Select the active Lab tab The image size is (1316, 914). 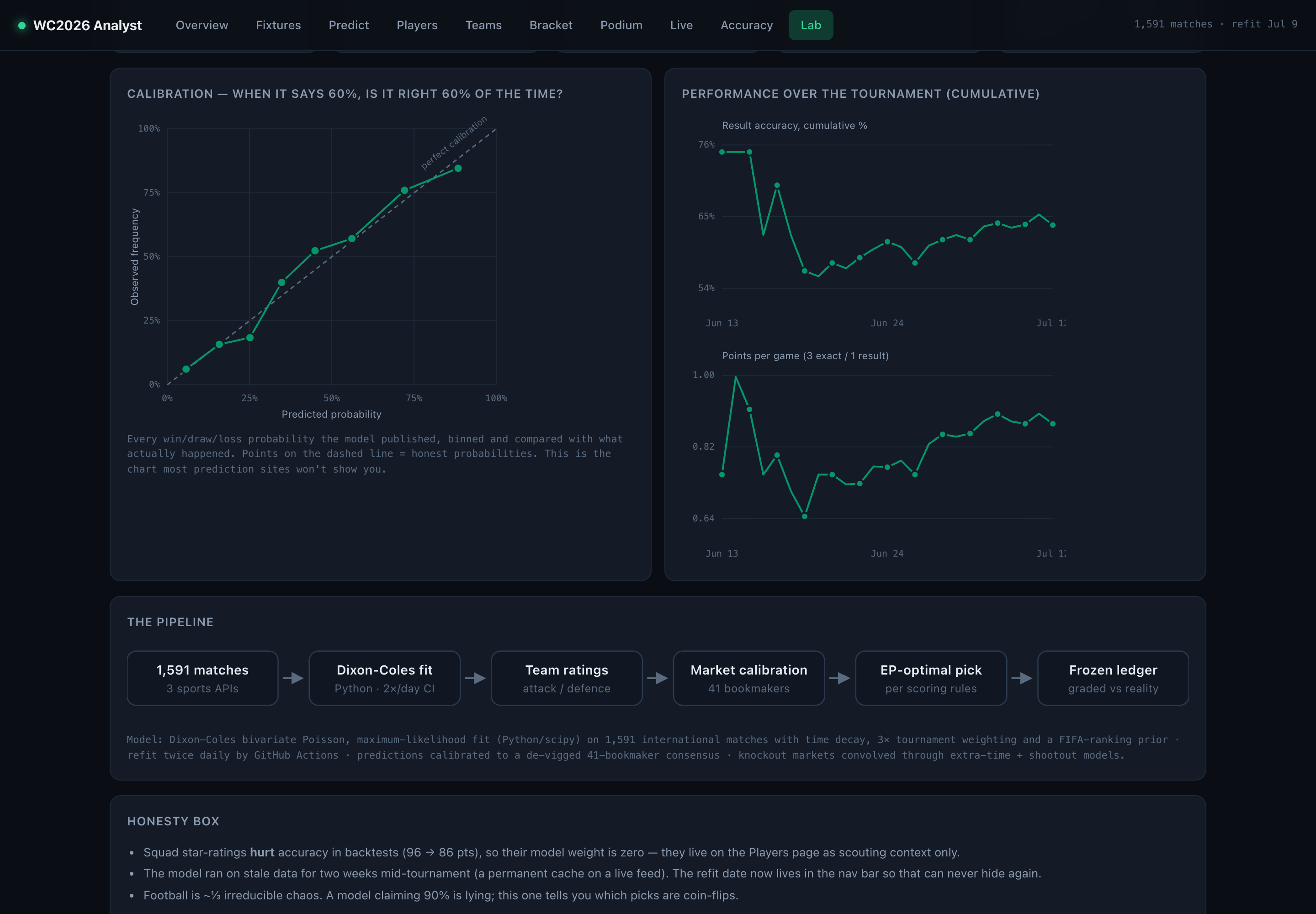[811, 25]
